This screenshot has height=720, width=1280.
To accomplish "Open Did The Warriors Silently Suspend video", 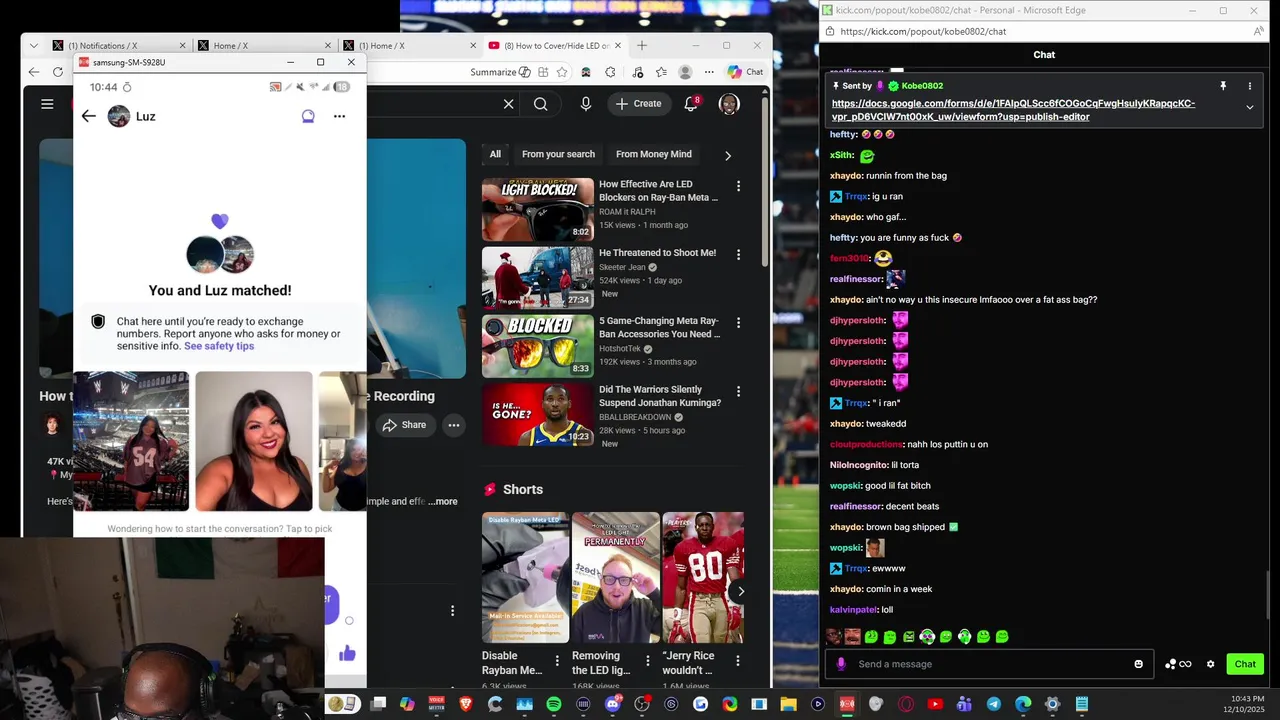I will (538, 414).
